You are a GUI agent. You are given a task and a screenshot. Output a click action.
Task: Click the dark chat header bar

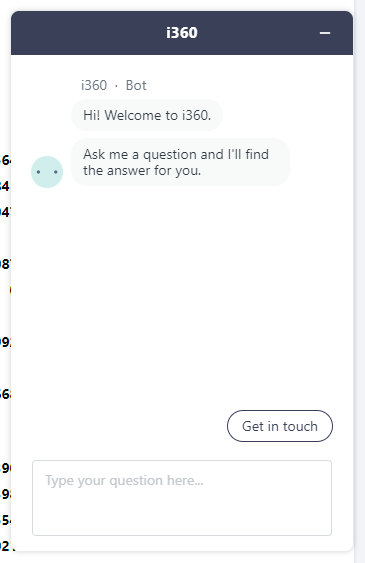[x=182, y=33]
